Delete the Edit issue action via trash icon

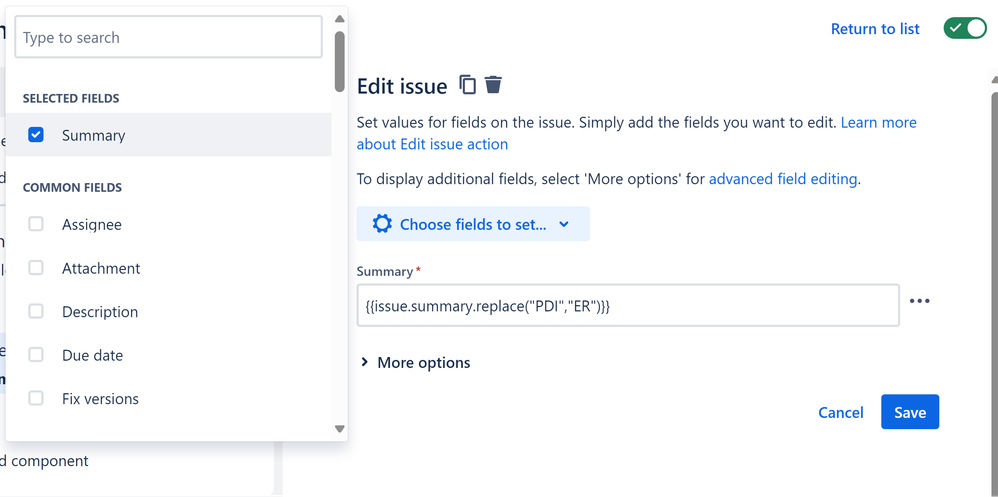[493, 85]
